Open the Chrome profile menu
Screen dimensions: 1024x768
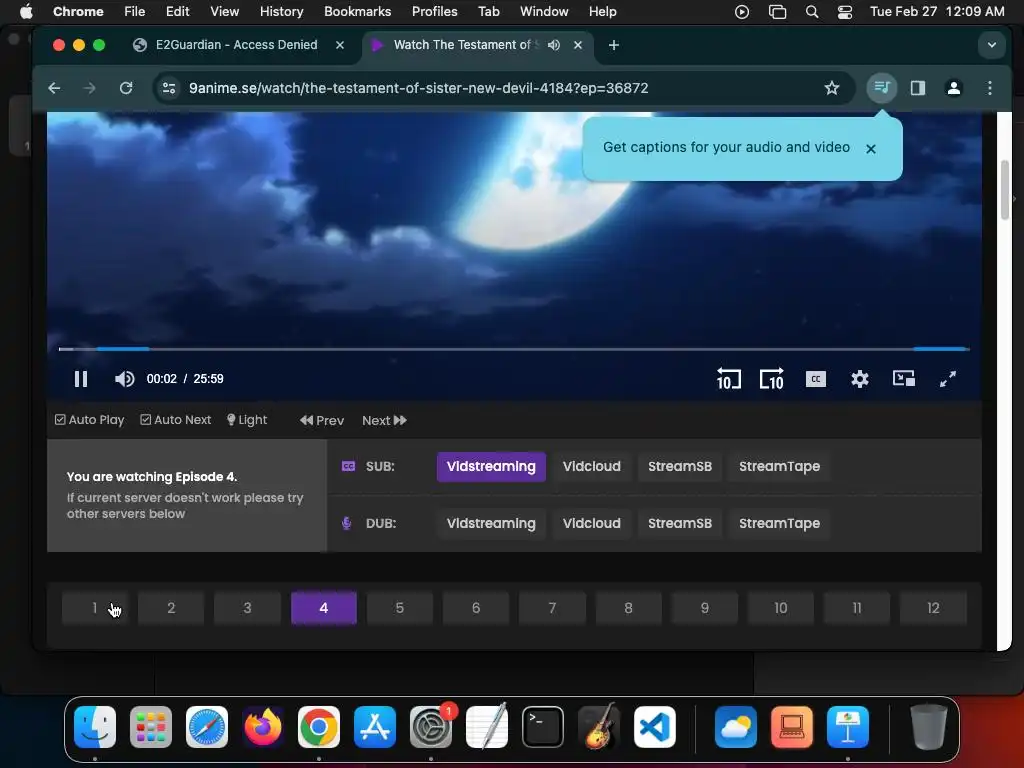pos(953,88)
